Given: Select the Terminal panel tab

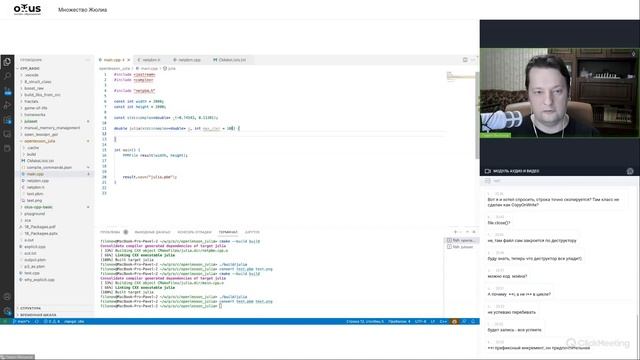Looking at the screenshot, I should [228, 232].
